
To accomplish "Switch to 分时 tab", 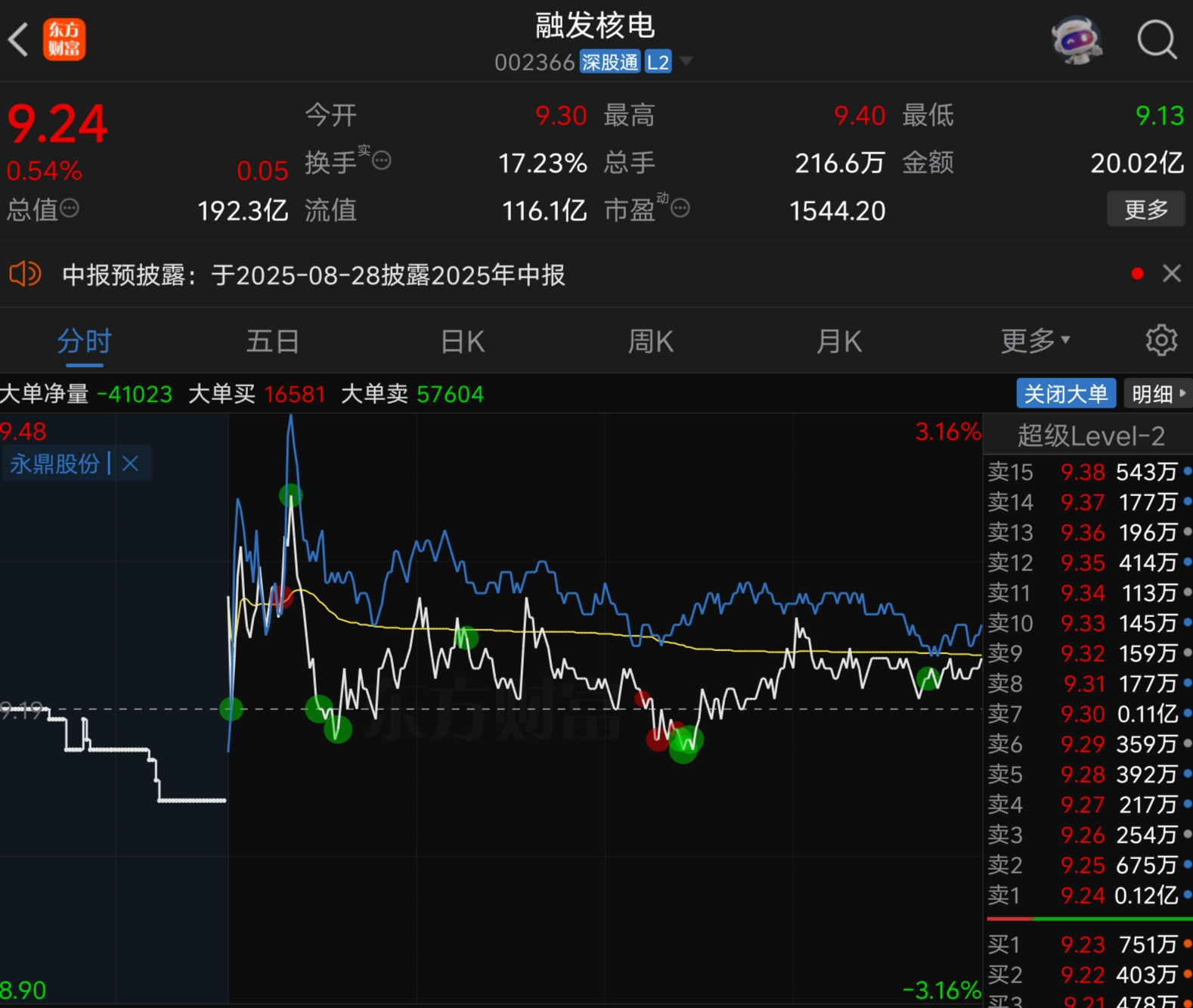I will (85, 341).
